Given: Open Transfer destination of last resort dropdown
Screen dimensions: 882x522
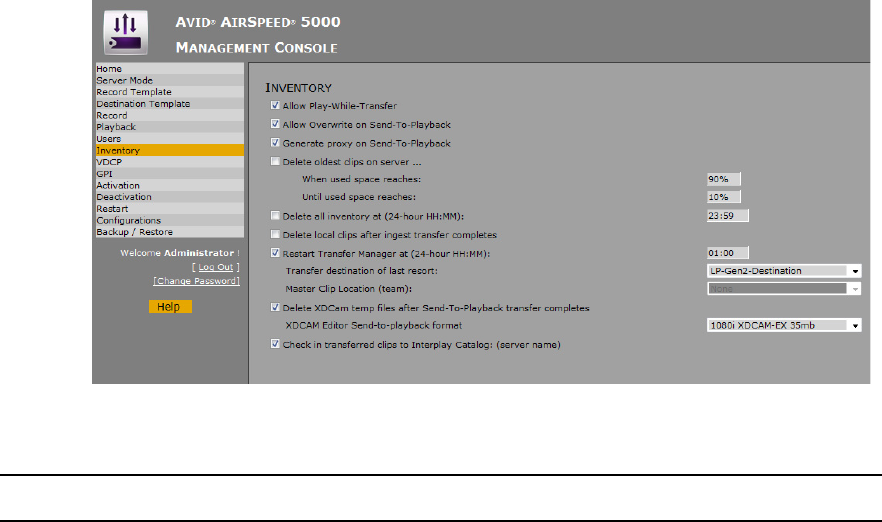Looking at the screenshot, I should [784, 271].
